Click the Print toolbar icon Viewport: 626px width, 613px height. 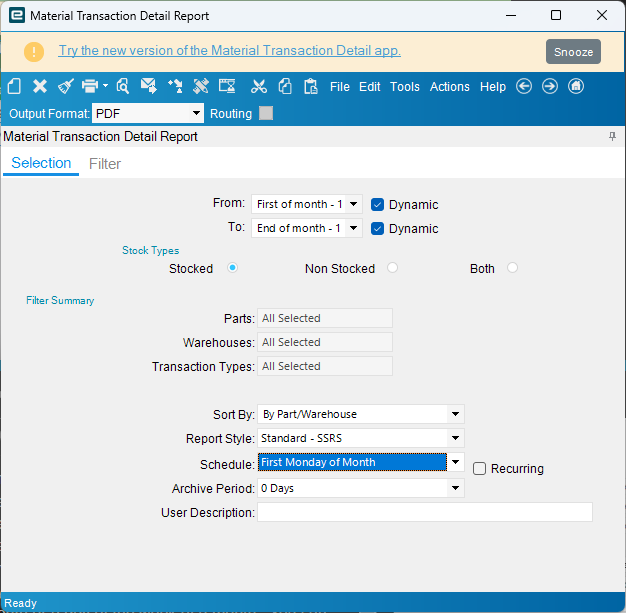click(90, 86)
